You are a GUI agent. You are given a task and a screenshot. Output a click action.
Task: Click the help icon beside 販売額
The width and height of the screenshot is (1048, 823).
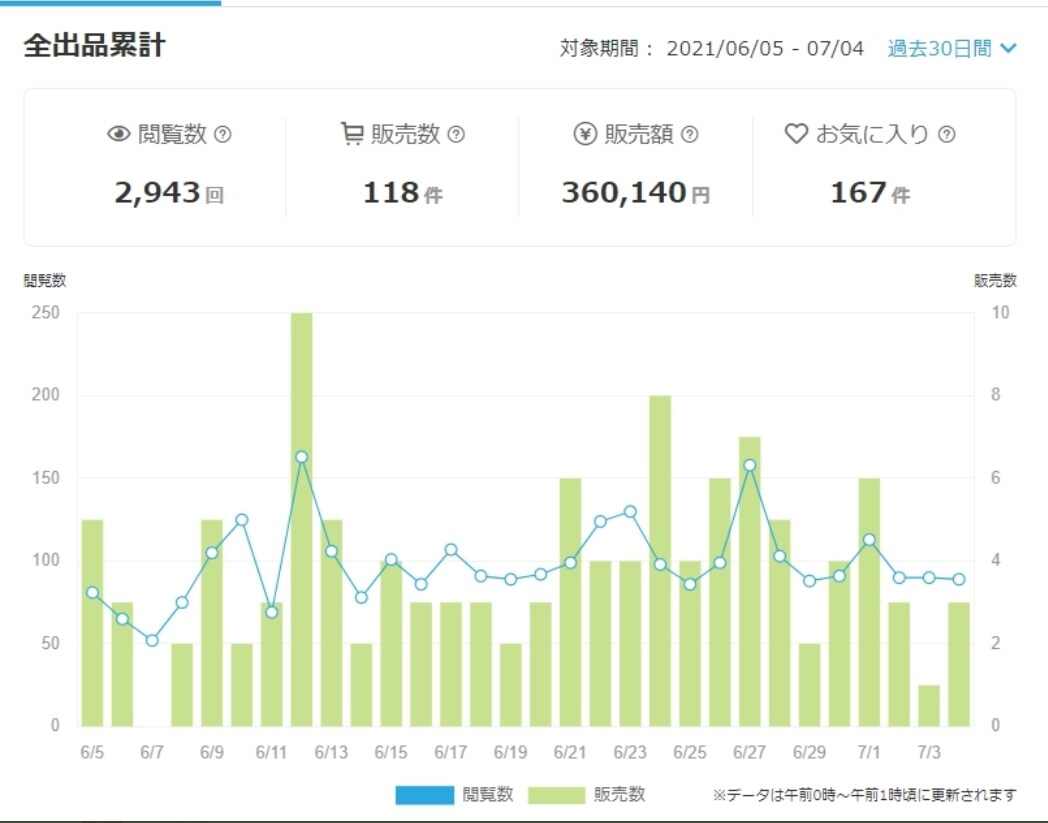(x=689, y=134)
